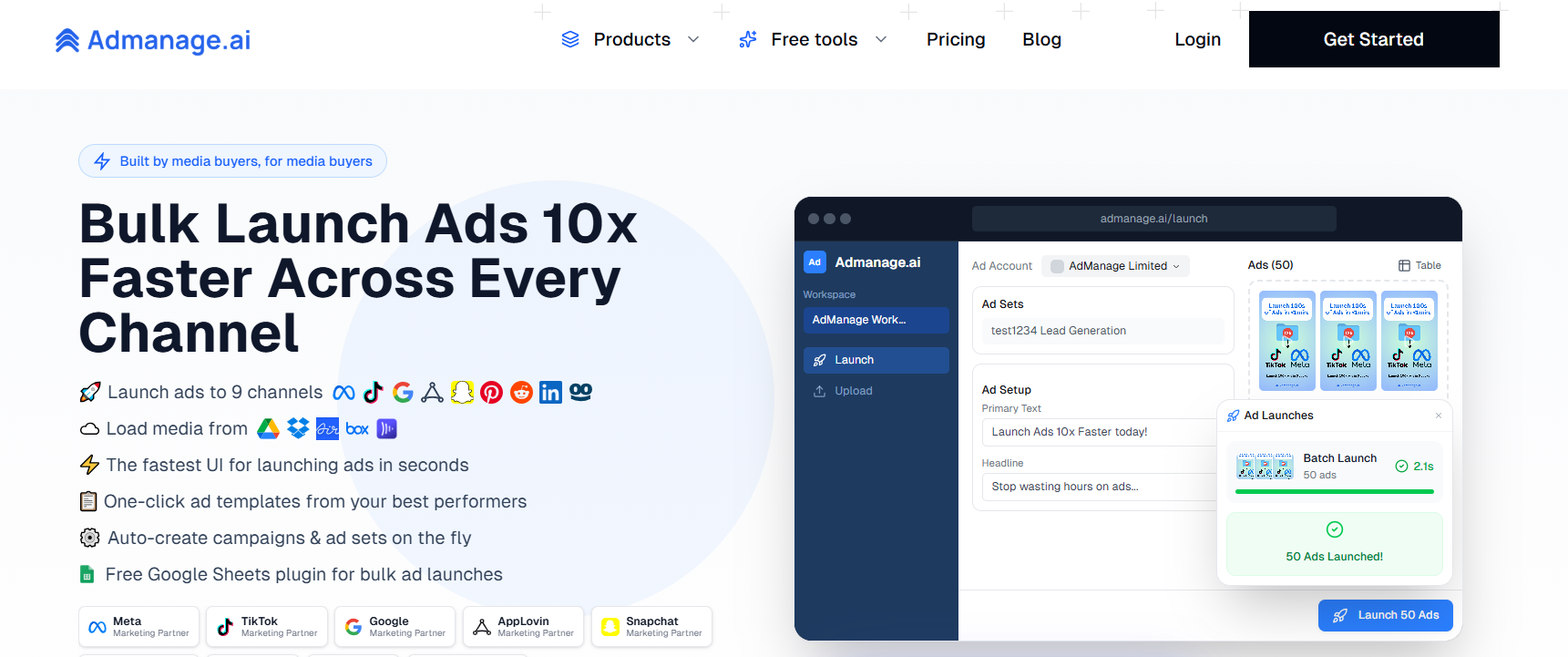
Task: Click the "50 Ads Launched!" message
Action: (1335, 557)
